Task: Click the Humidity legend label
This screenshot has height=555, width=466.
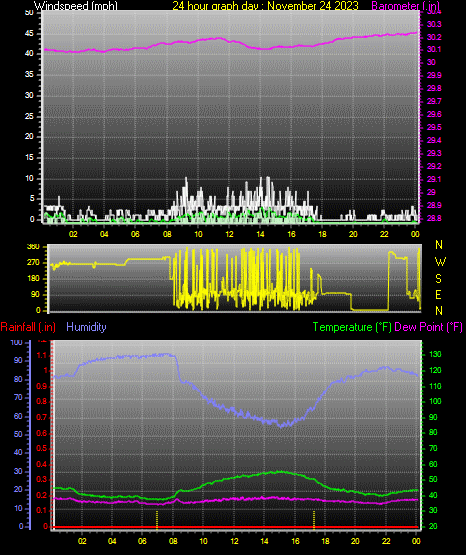Action: (86, 327)
